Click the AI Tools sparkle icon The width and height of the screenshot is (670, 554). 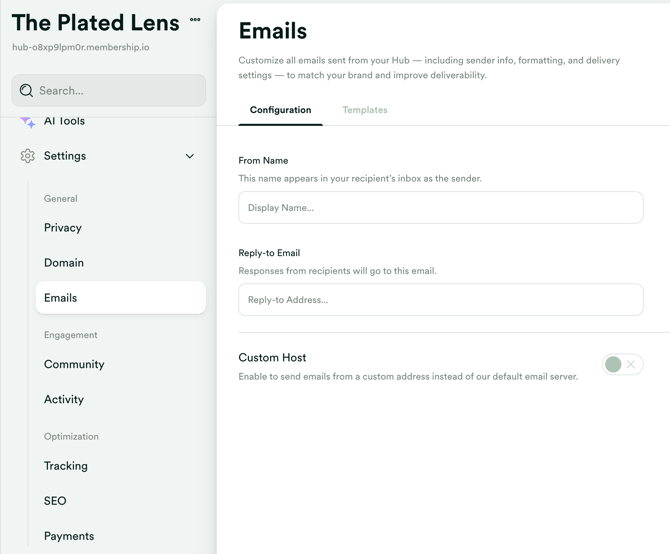tap(27, 122)
